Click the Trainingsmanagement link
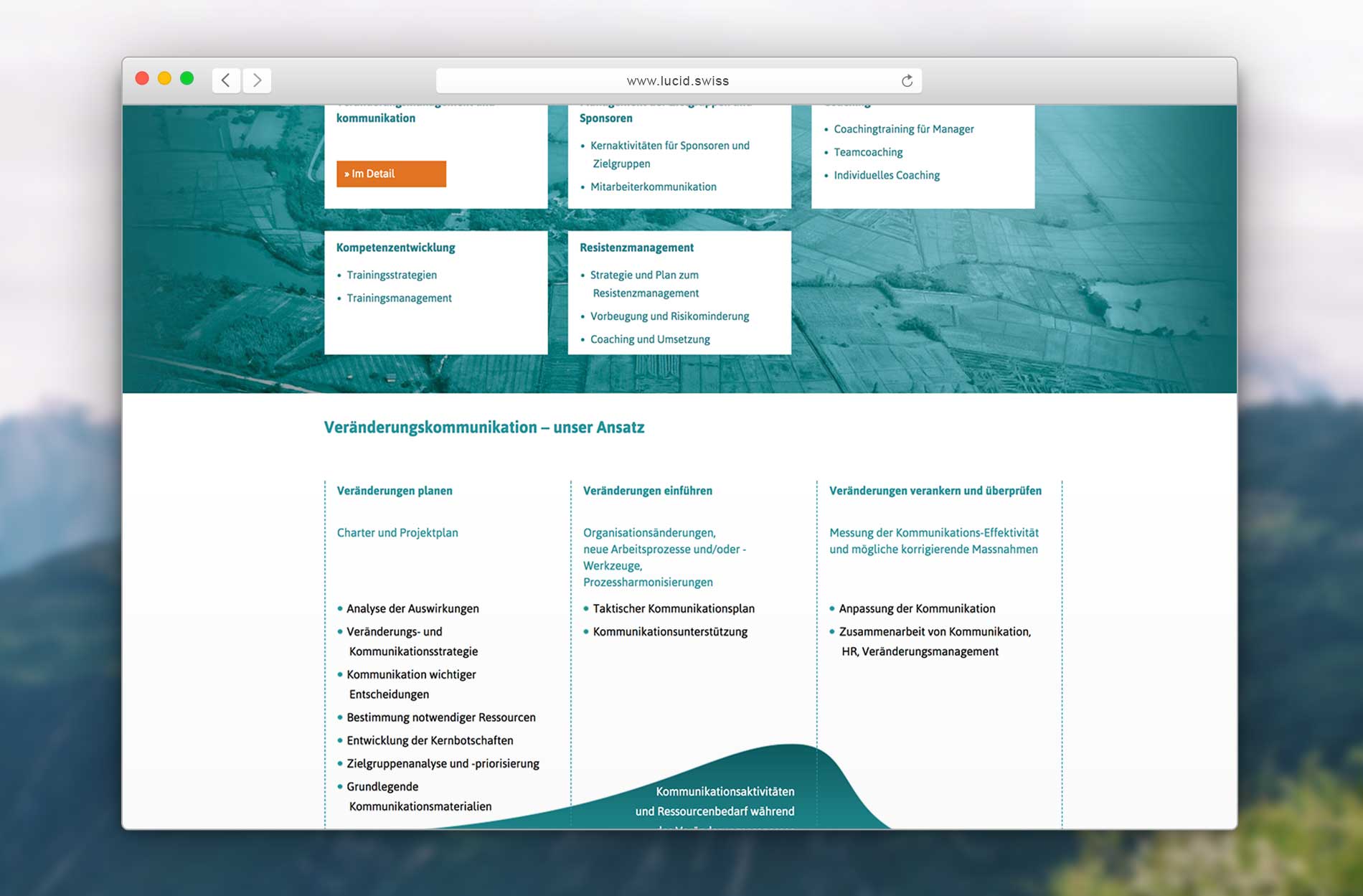 tap(399, 298)
